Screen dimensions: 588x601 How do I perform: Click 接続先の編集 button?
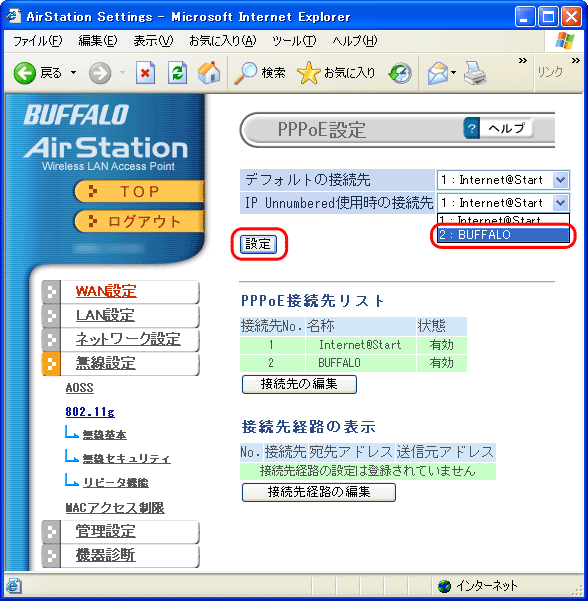[299, 384]
